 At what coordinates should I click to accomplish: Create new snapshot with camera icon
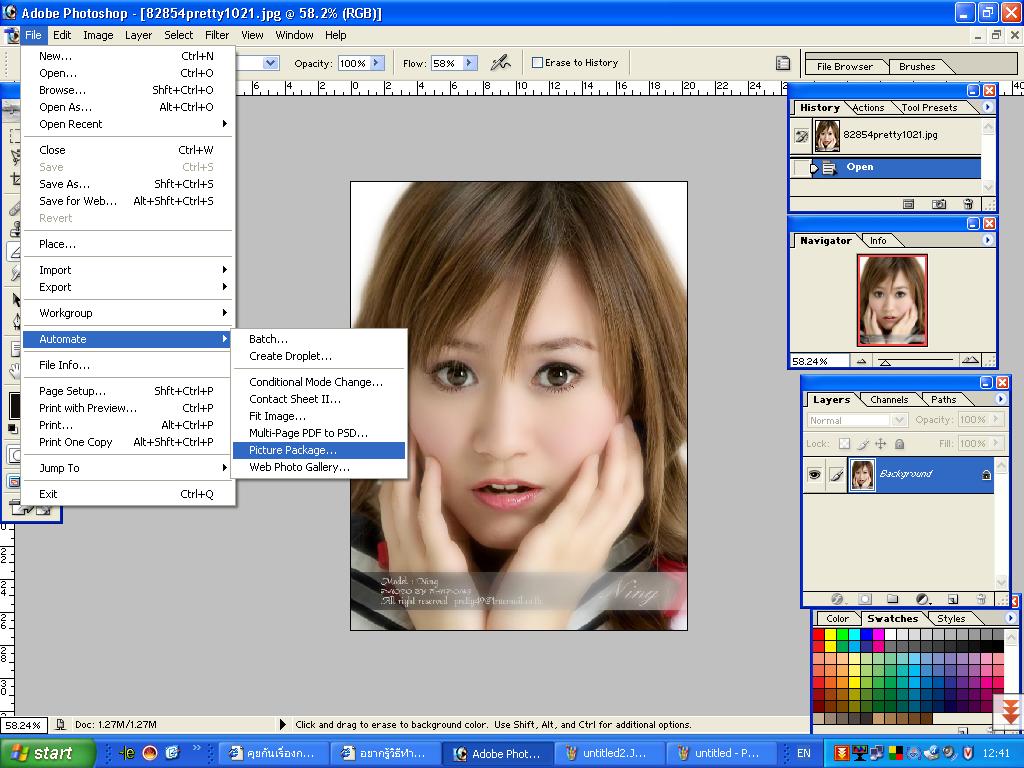938,204
